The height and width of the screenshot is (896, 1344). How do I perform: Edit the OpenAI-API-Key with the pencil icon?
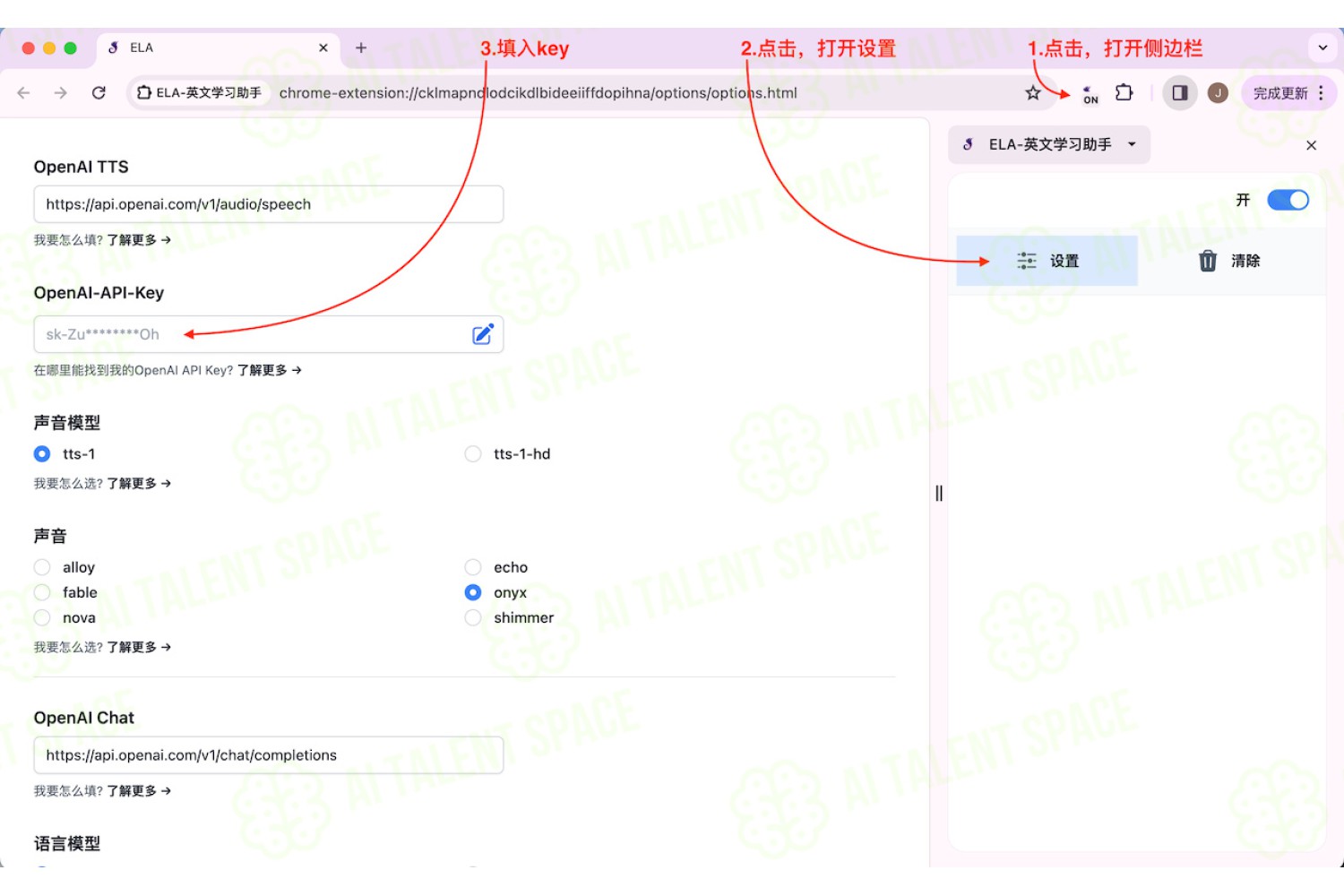click(483, 334)
